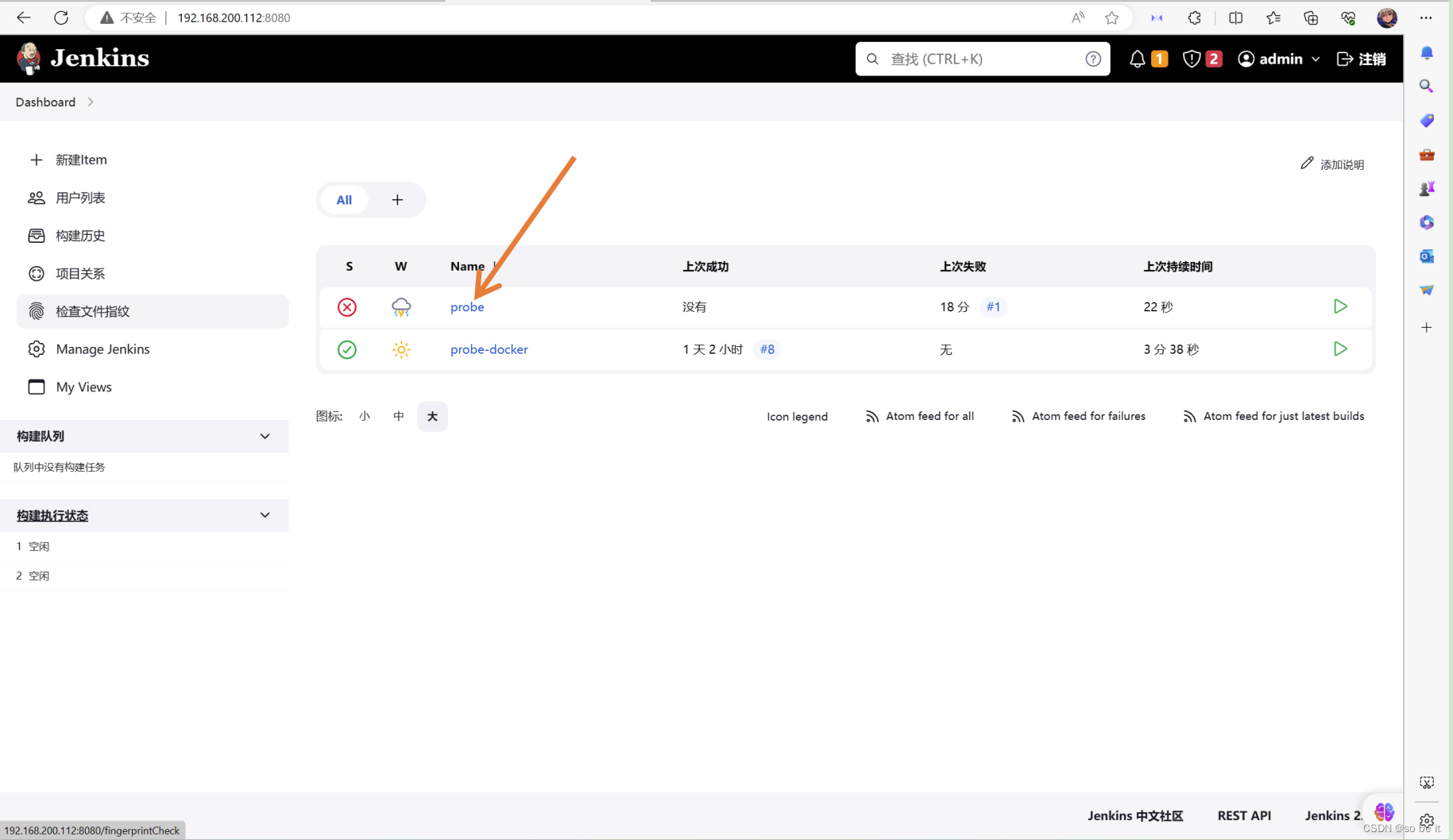1453x840 pixels.
Task: Click the 构建执行状态 heading link
Action: tap(52, 516)
